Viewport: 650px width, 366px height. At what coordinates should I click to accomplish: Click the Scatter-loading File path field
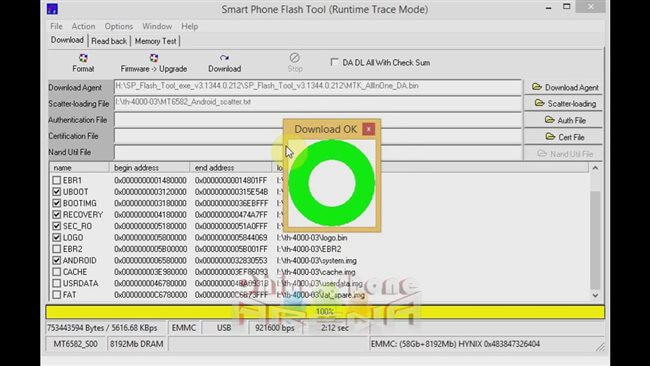[318, 103]
